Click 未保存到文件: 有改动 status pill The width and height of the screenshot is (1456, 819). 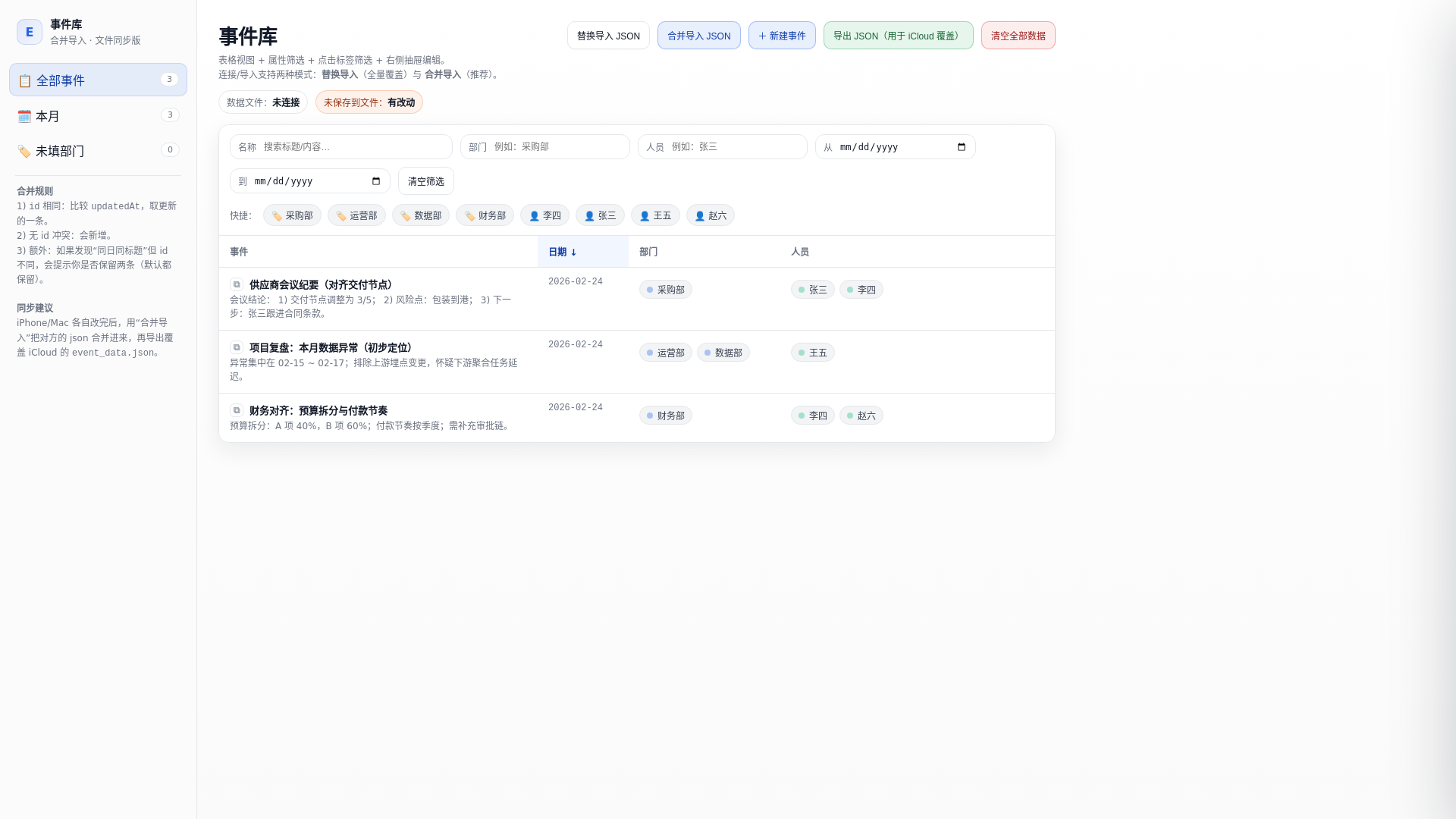[369, 102]
